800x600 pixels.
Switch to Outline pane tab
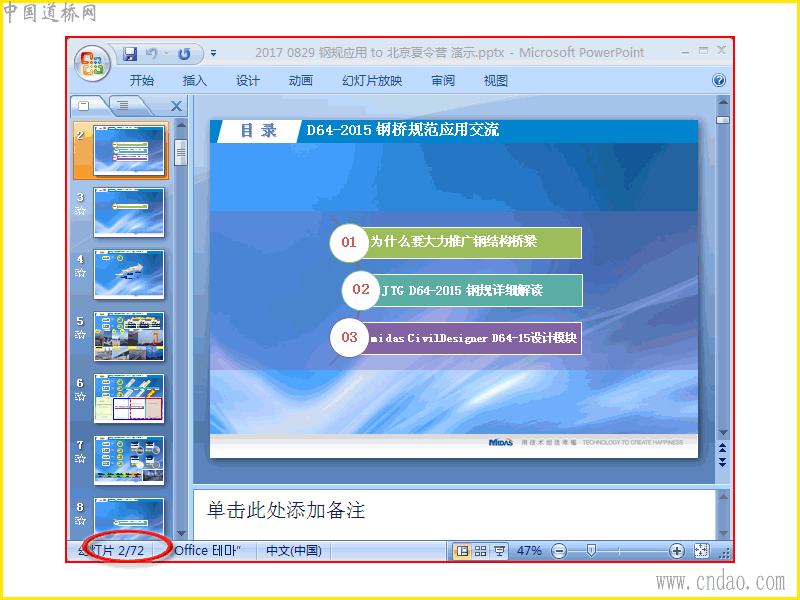pyautogui.click(x=123, y=106)
